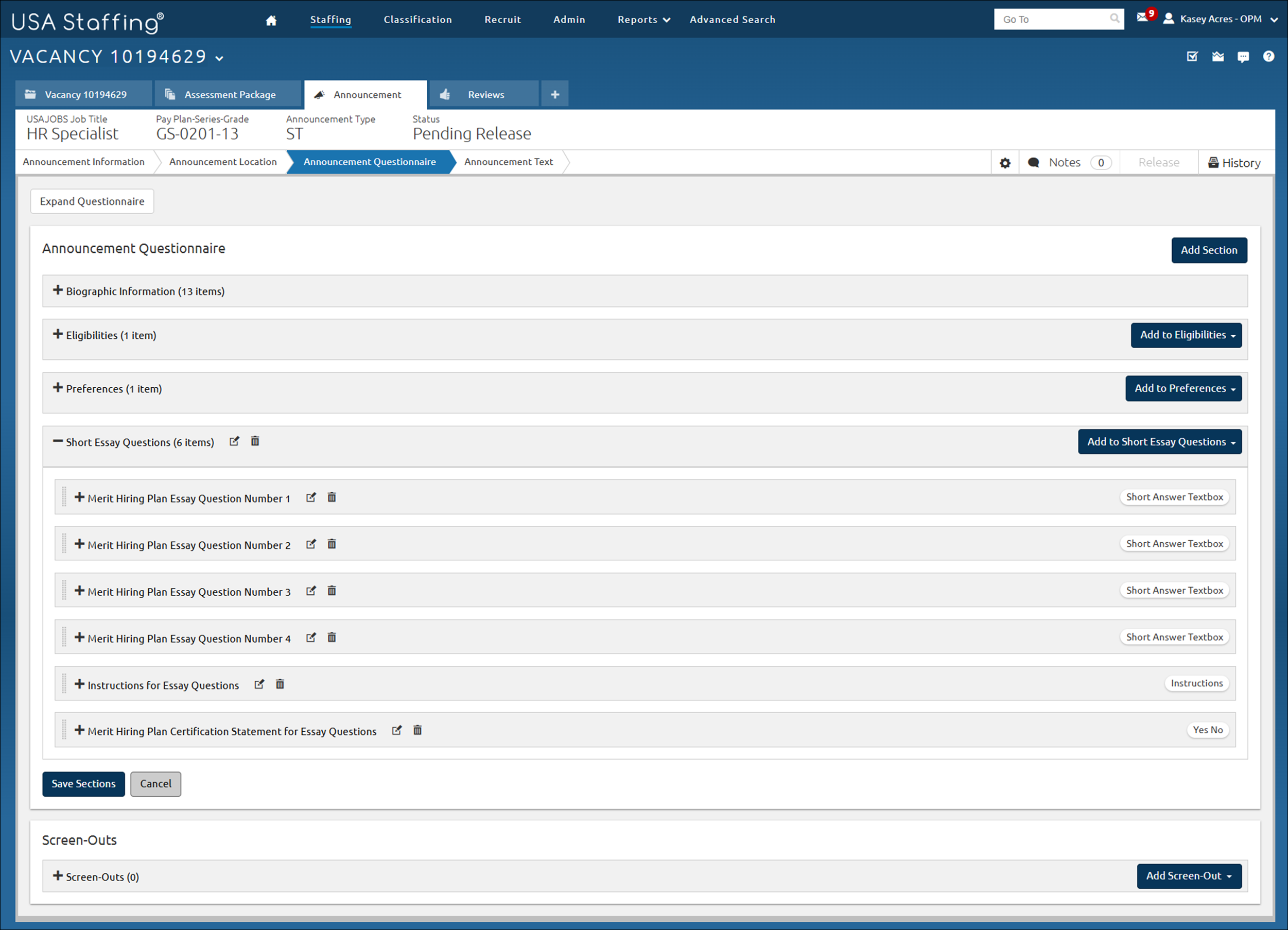Open Kasey Acres user account menu

(x=1221, y=19)
